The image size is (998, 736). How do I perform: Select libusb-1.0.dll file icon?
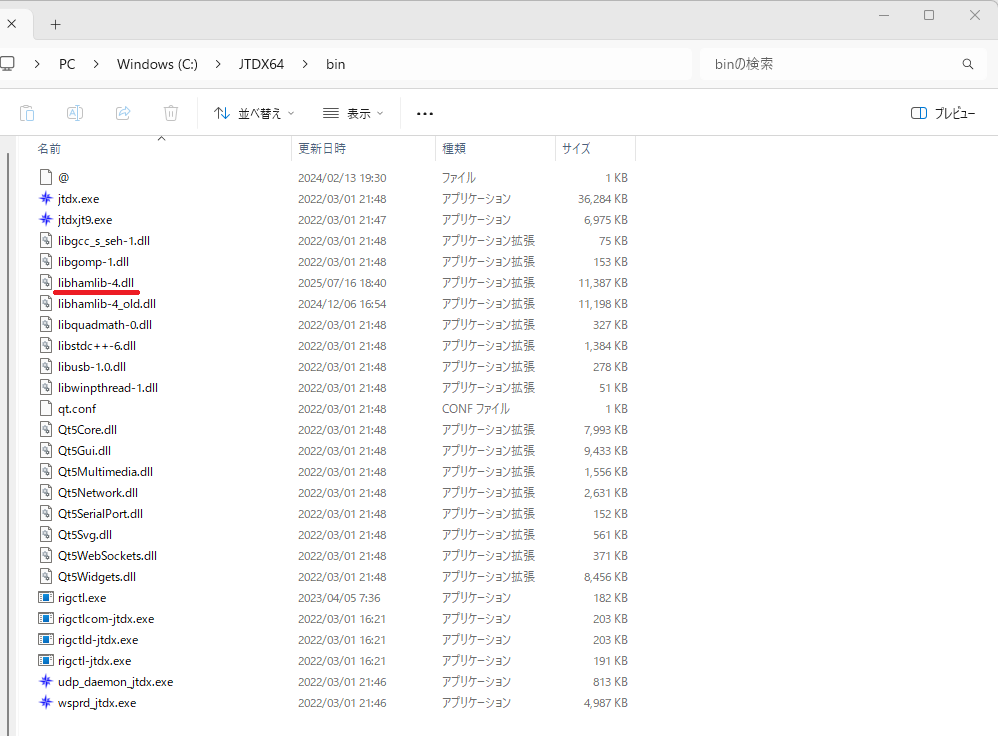click(x=46, y=366)
